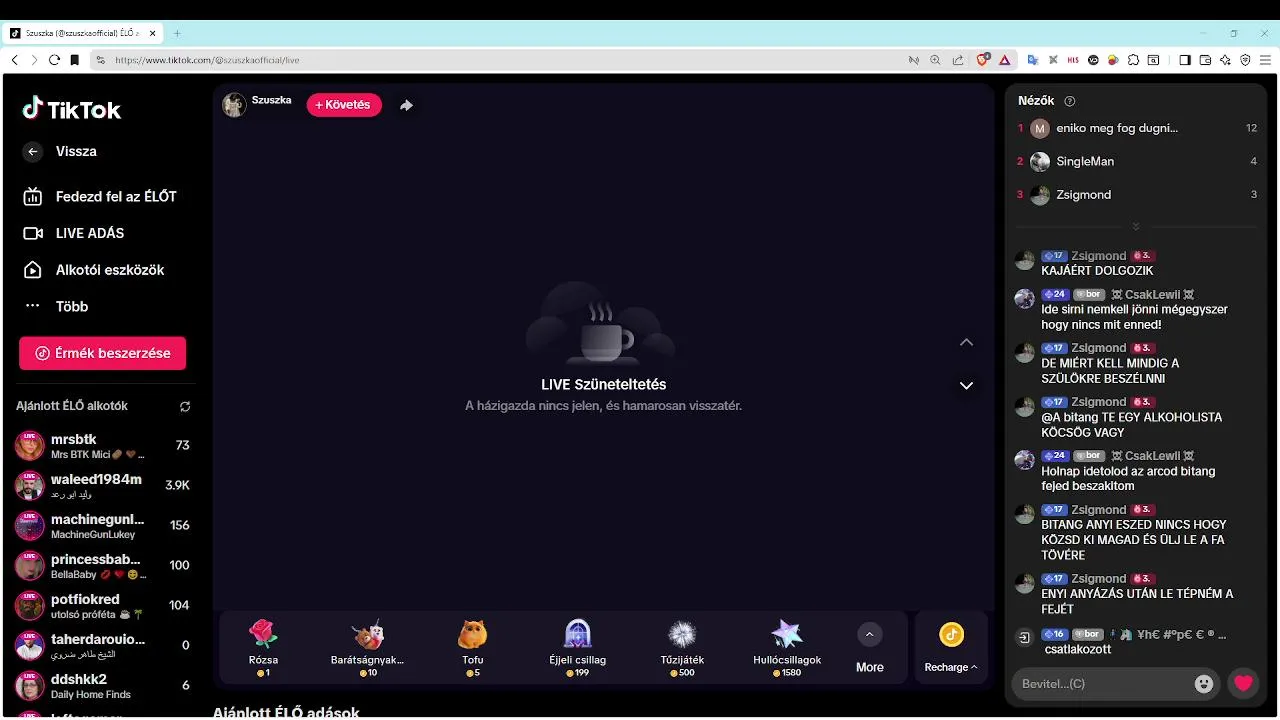Go forward in the browser

click(34, 60)
